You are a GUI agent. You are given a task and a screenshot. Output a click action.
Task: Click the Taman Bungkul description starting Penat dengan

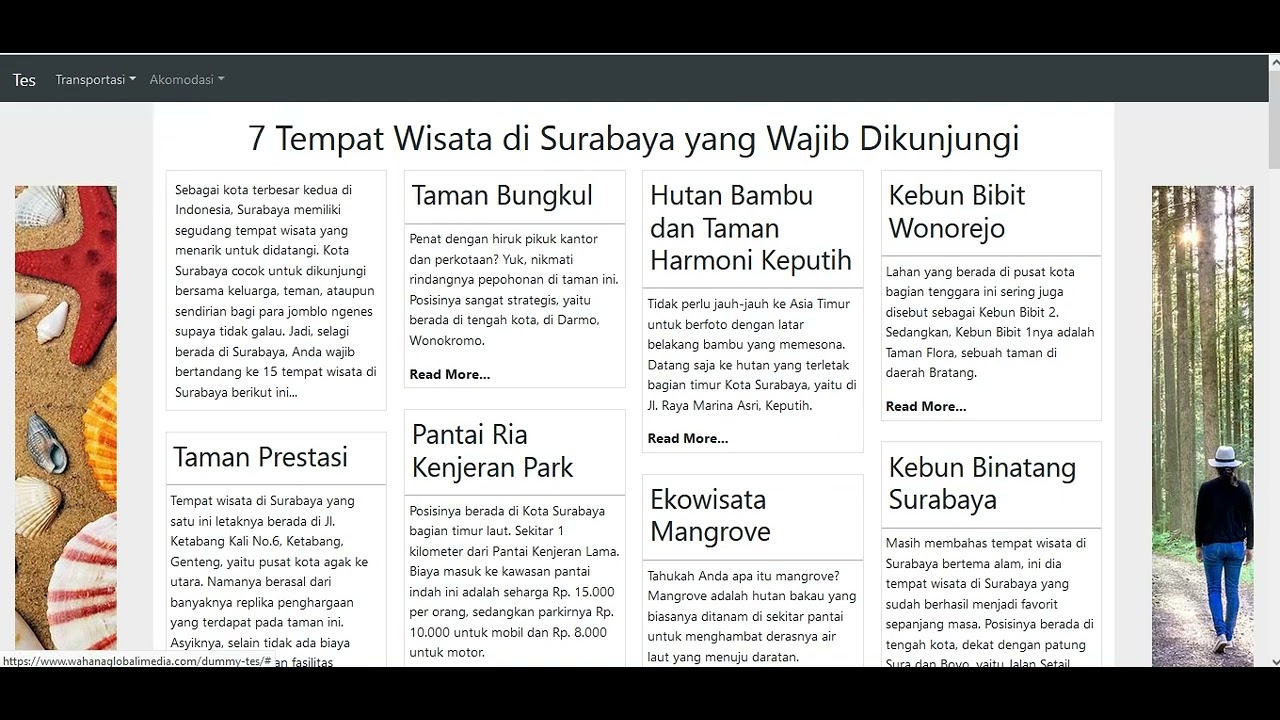click(514, 290)
